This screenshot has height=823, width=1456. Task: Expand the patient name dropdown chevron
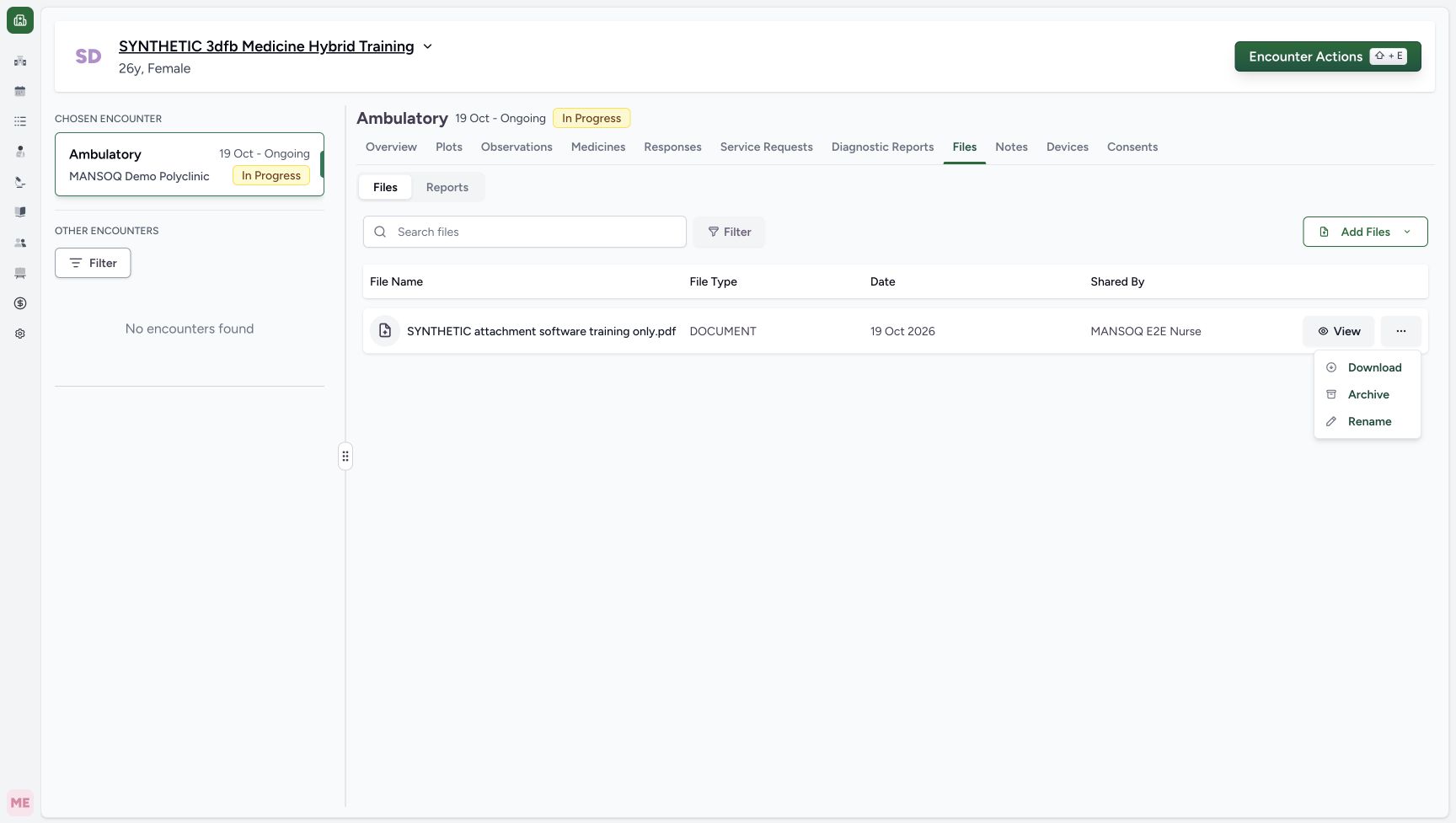tap(427, 46)
